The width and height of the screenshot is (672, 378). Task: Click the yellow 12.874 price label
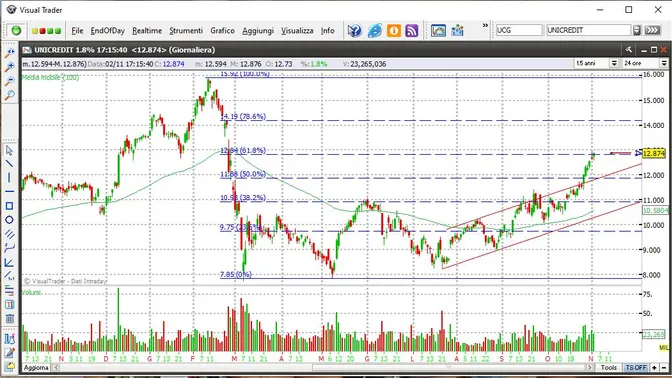coord(654,153)
